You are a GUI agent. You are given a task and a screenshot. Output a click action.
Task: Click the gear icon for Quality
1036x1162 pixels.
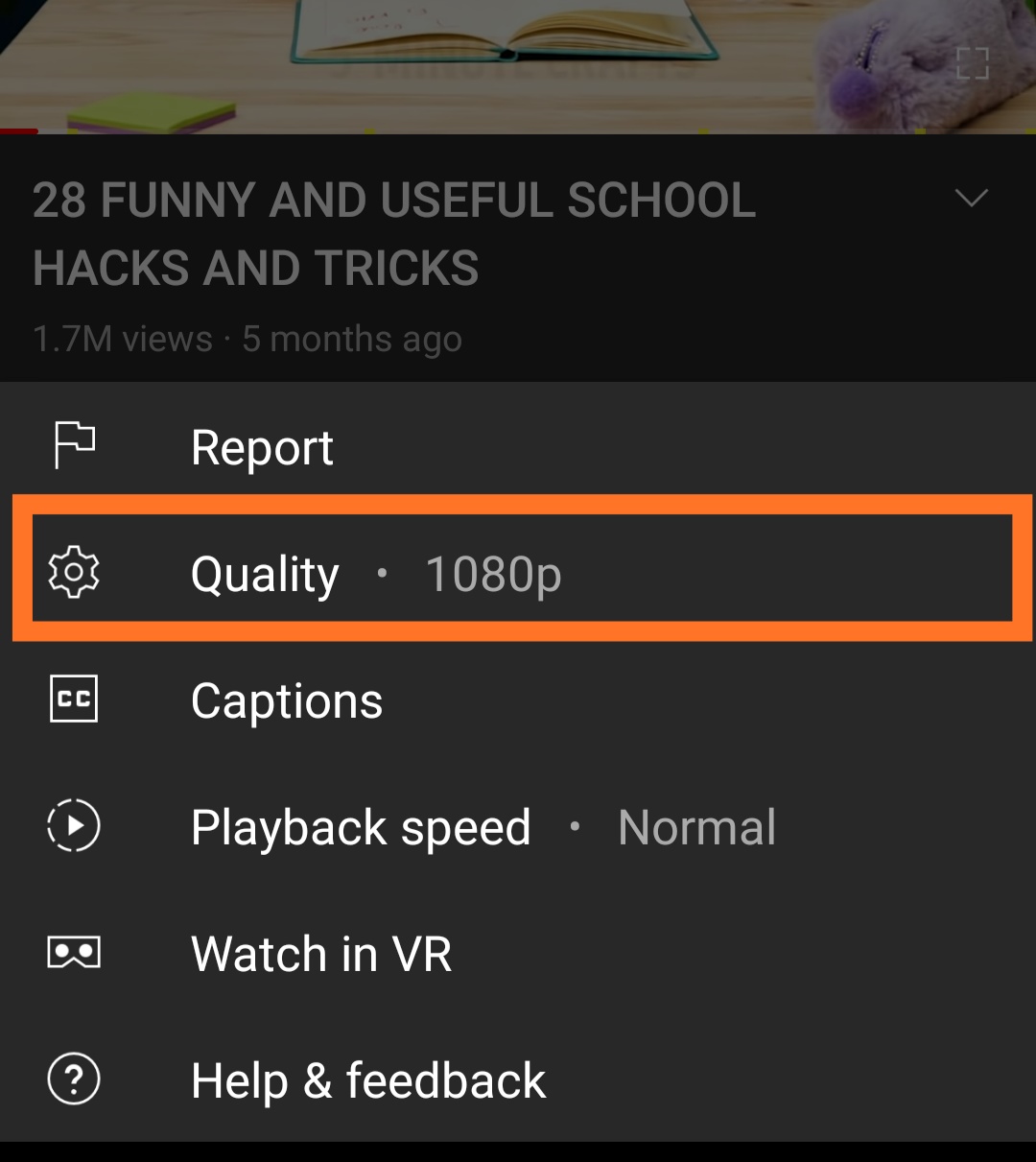point(74,573)
